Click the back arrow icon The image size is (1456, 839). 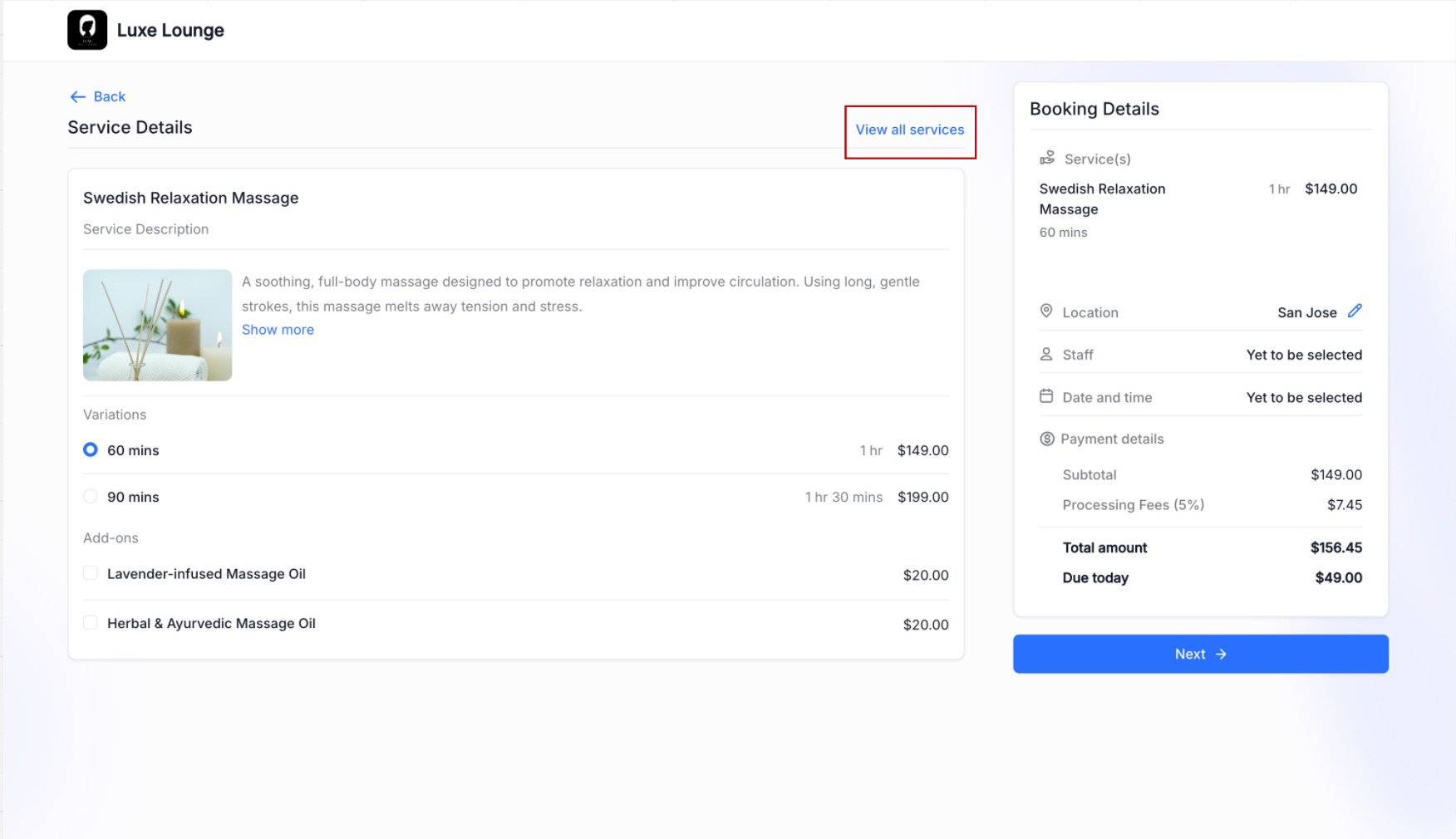coord(78,97)
